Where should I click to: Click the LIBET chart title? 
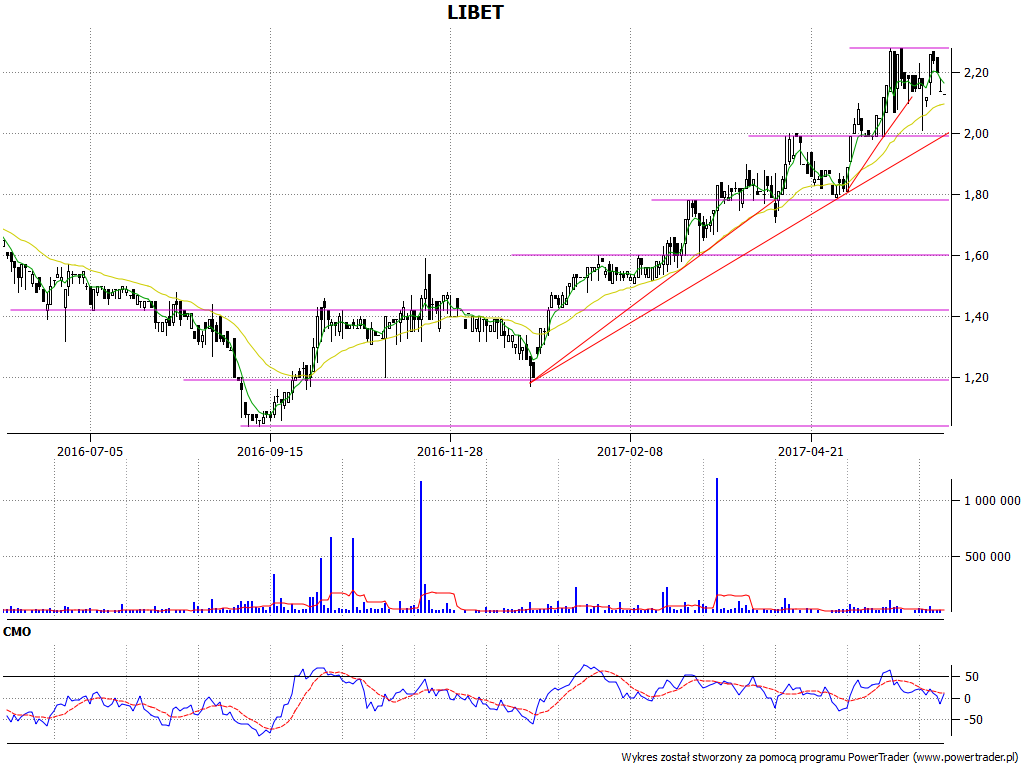coord(475,12)
